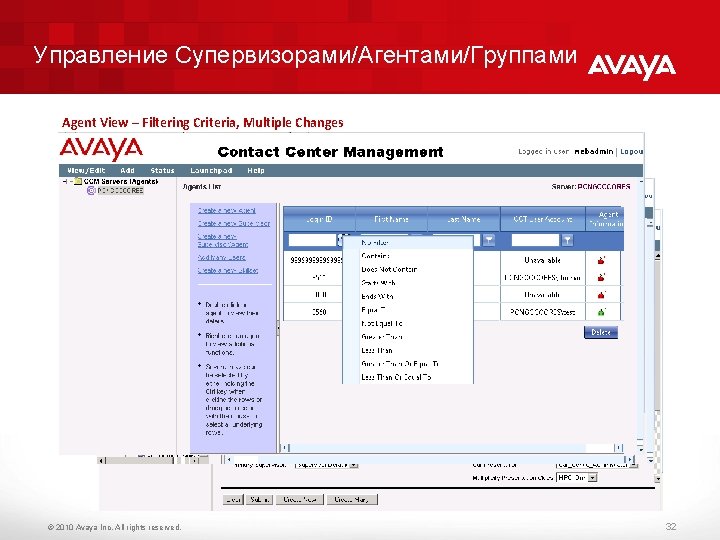Click the Unavailable cell in first row
720x540 pixels.
[x=543, y=260]
